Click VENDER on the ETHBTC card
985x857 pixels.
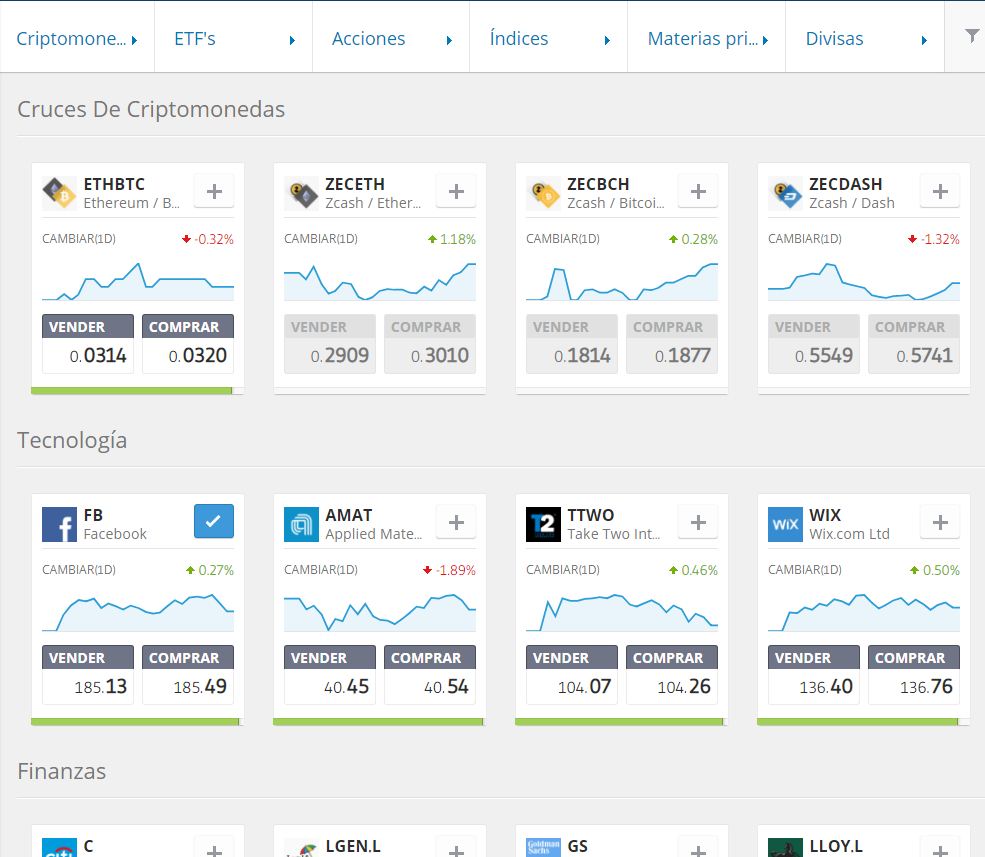click(x=88, y=344)
